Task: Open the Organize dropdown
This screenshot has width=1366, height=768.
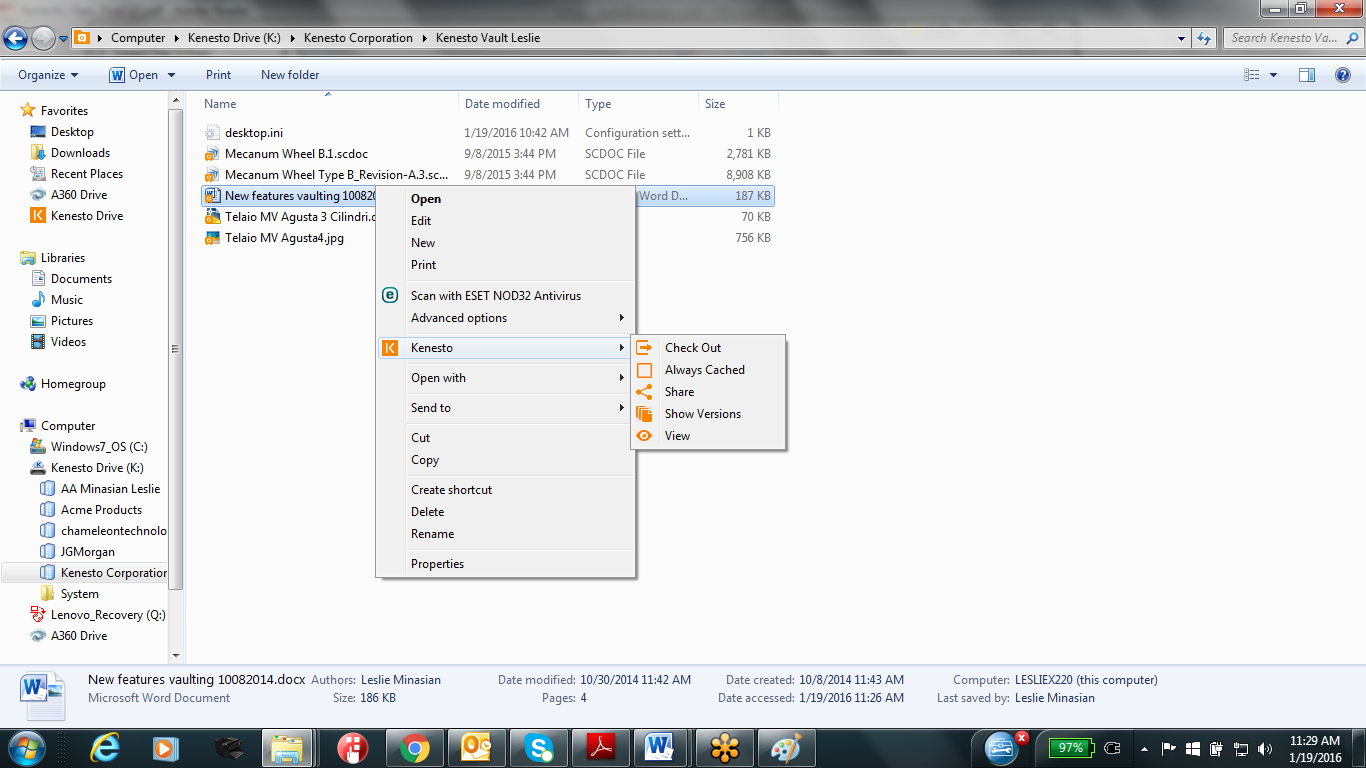Action: point(48,75)
